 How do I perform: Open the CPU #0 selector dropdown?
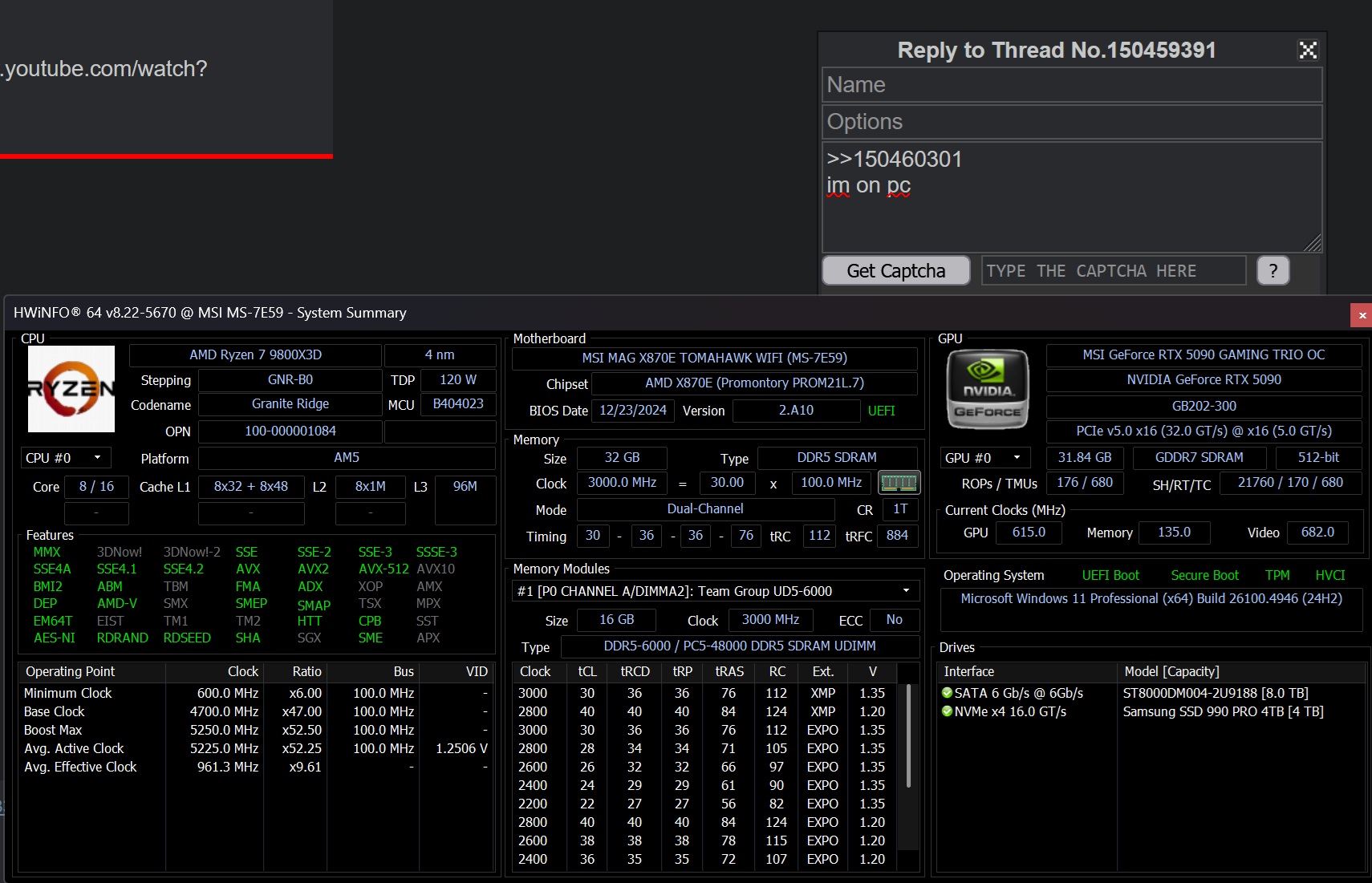65,458
